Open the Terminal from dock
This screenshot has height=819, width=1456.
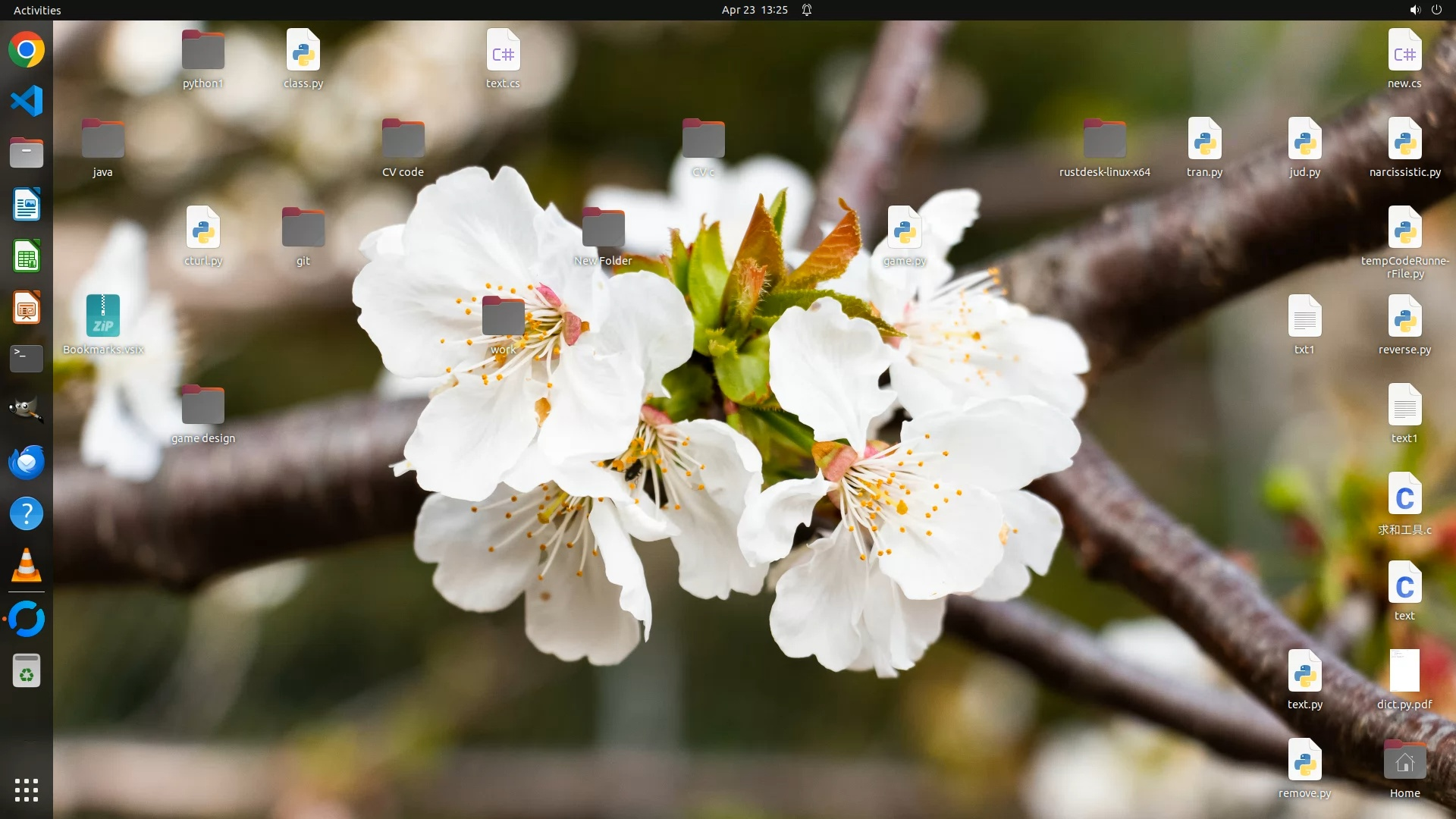point(27,358)
